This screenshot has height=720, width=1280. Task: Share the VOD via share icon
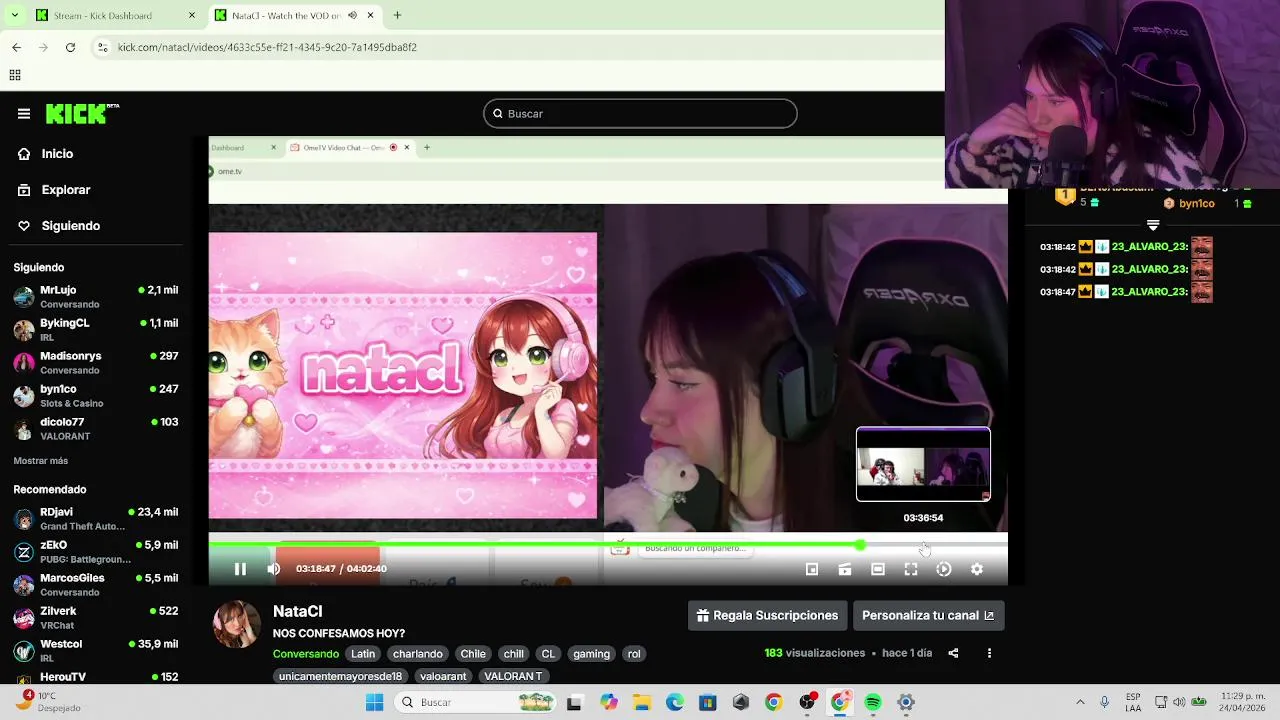(953, 654)
